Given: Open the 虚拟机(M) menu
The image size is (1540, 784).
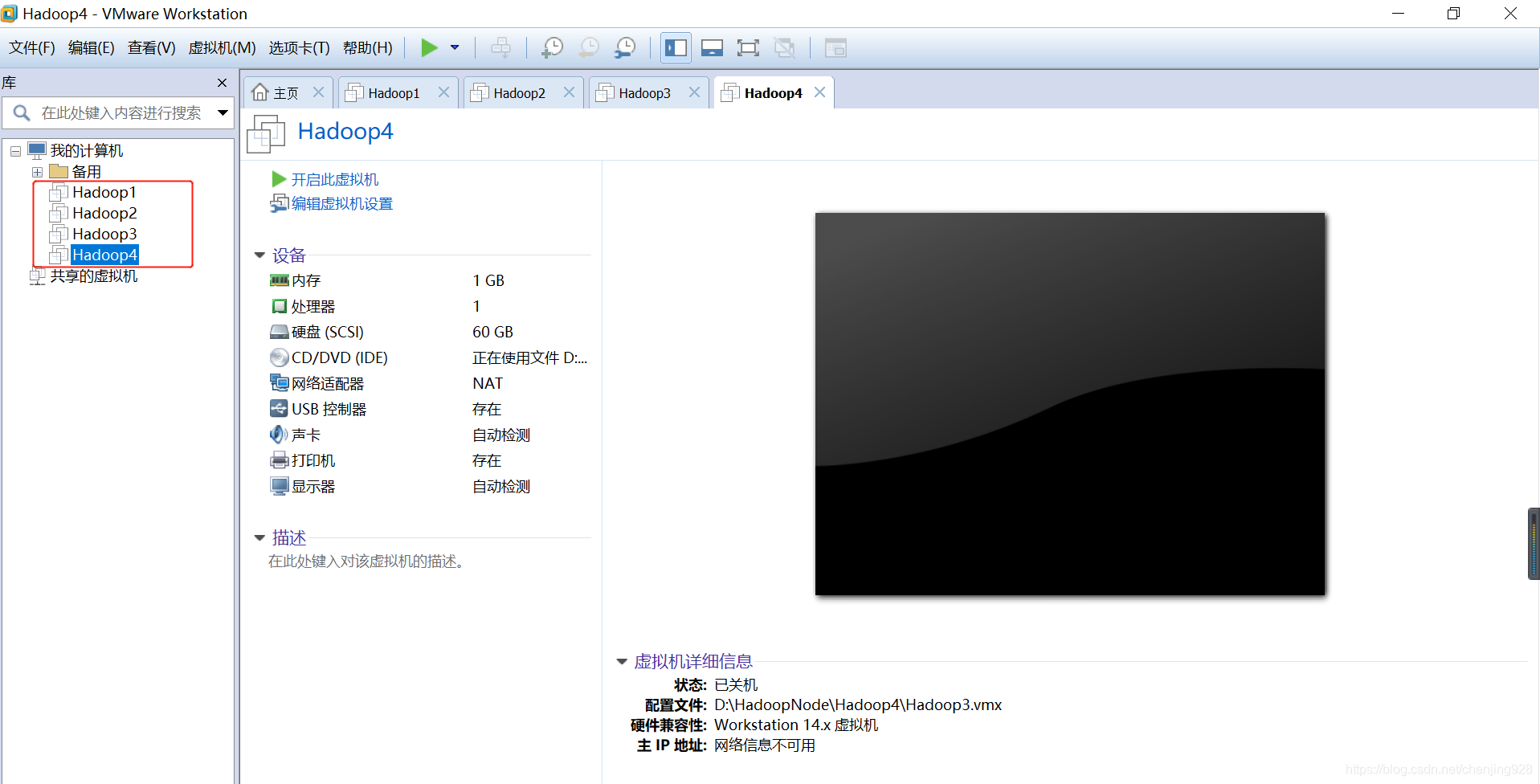Looking at the screenshot, I should [x=222, y=47].
